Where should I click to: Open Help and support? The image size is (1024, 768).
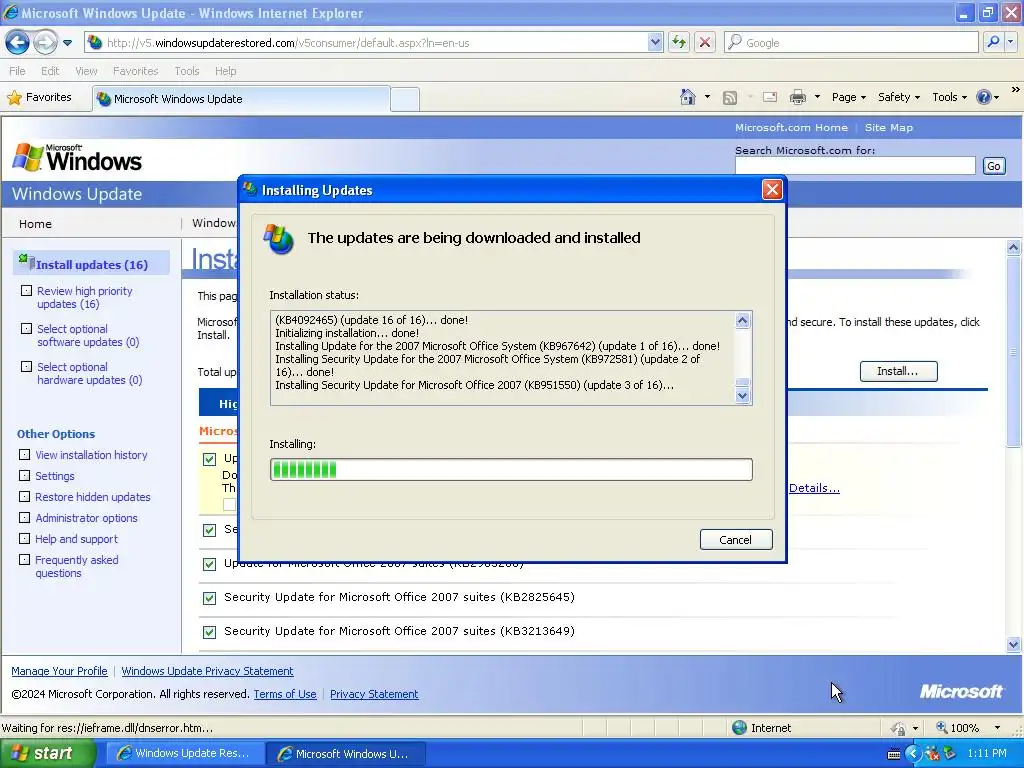click(x=76, y=539)
